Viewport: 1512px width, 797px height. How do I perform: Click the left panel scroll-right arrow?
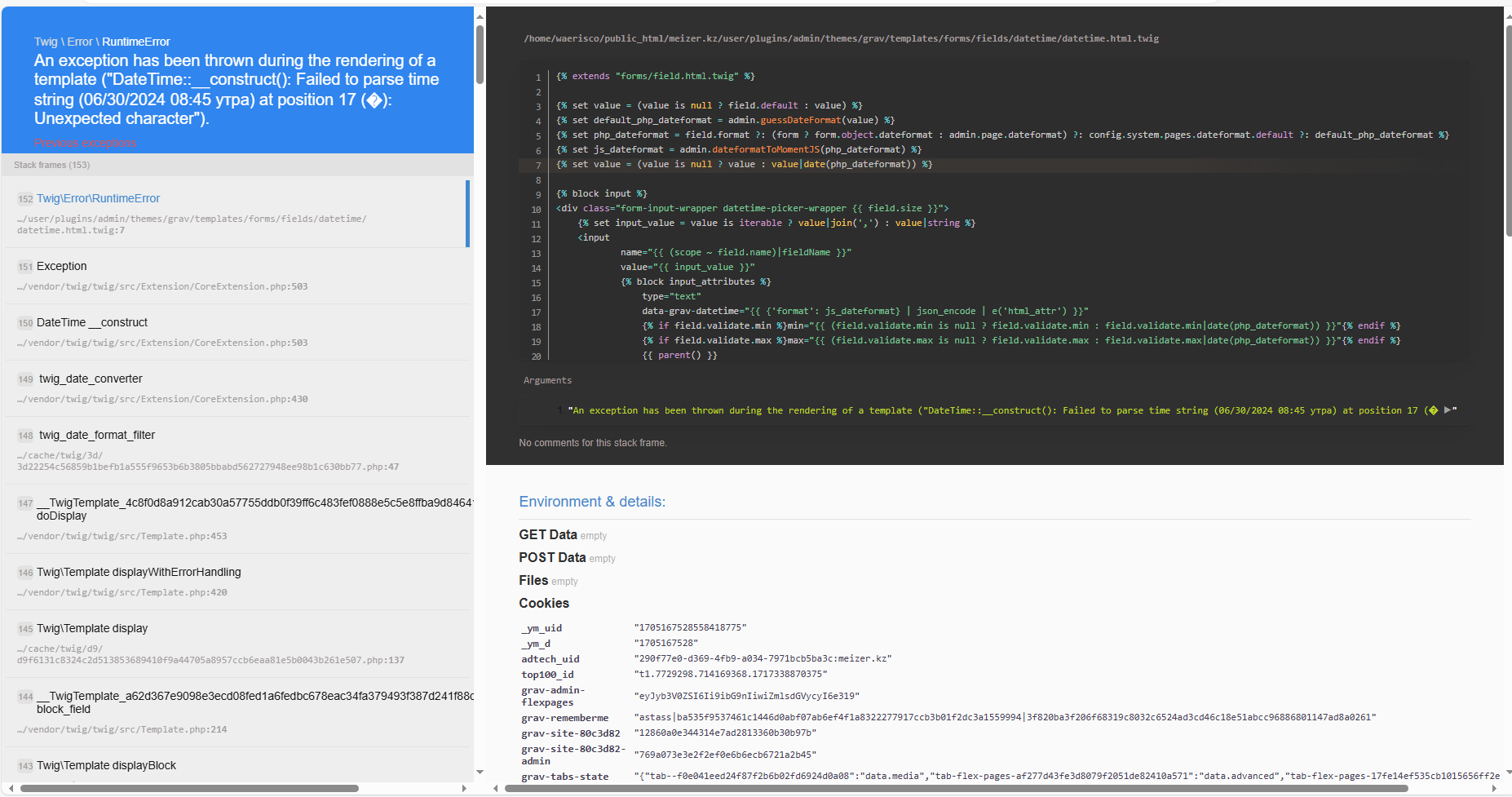pyautogui.click(x=464, y=788)
